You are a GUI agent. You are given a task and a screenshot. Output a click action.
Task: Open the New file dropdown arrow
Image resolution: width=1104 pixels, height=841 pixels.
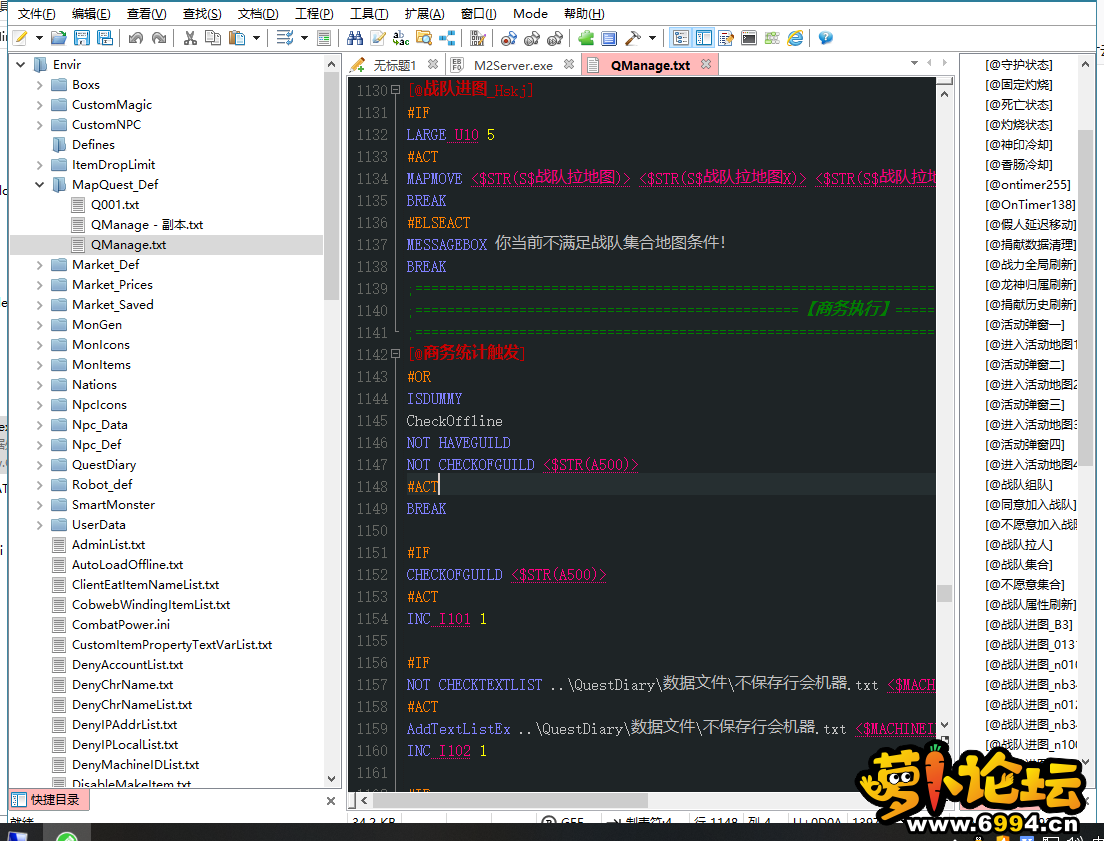(39, 38)
